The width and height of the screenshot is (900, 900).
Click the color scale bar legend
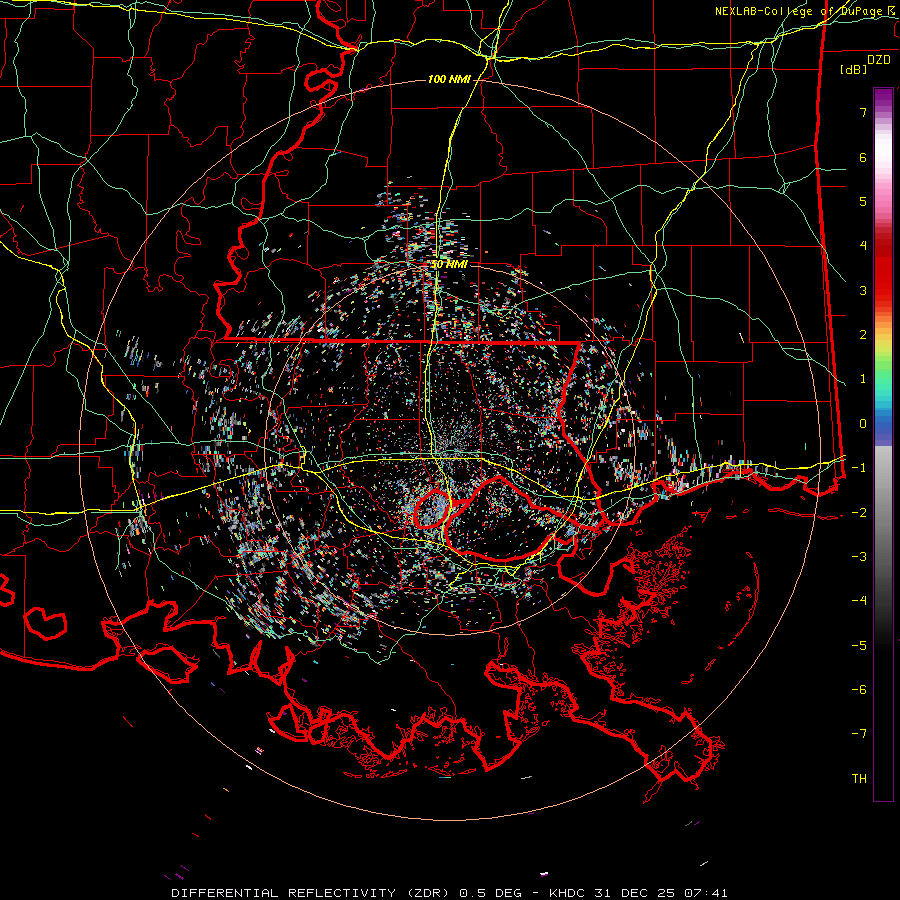point(883,444)
